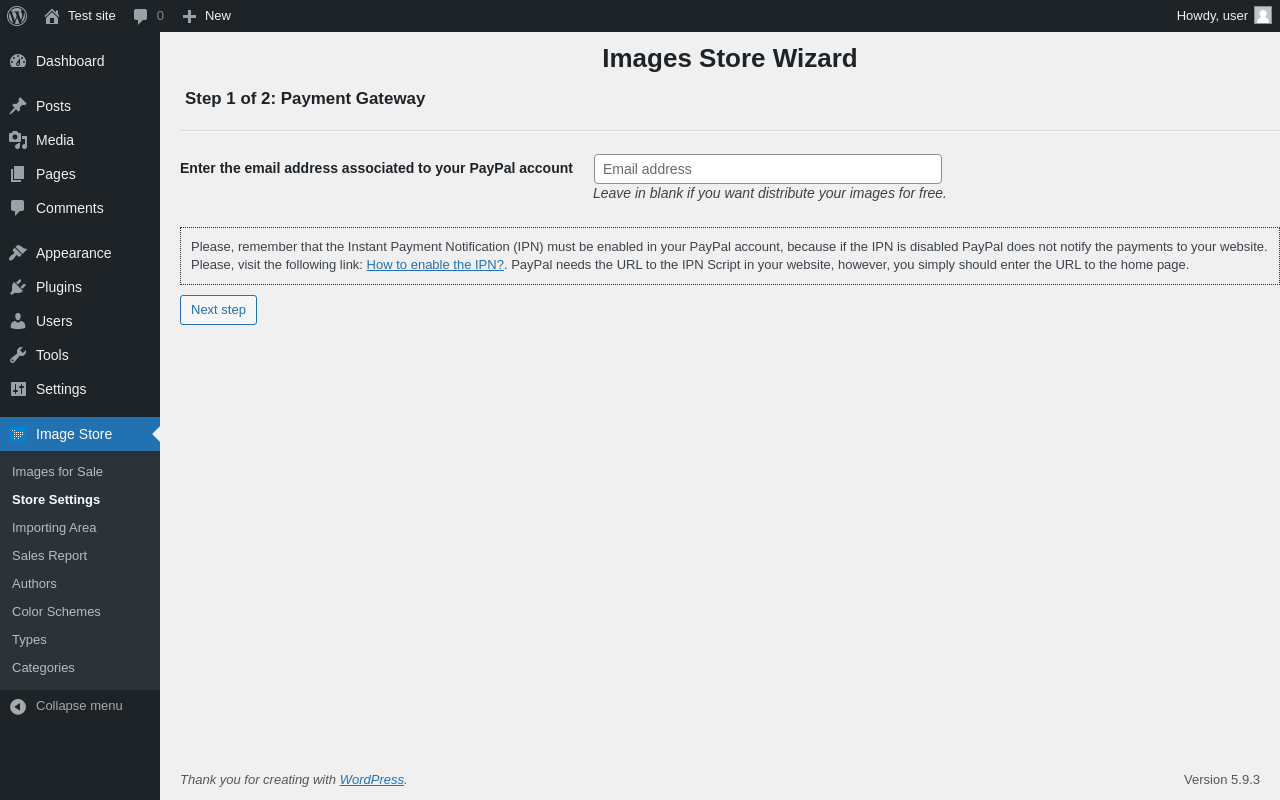Click the plus New icon in admin bar
This screenshot has height=800, width=1280.
tap(189, 16)
